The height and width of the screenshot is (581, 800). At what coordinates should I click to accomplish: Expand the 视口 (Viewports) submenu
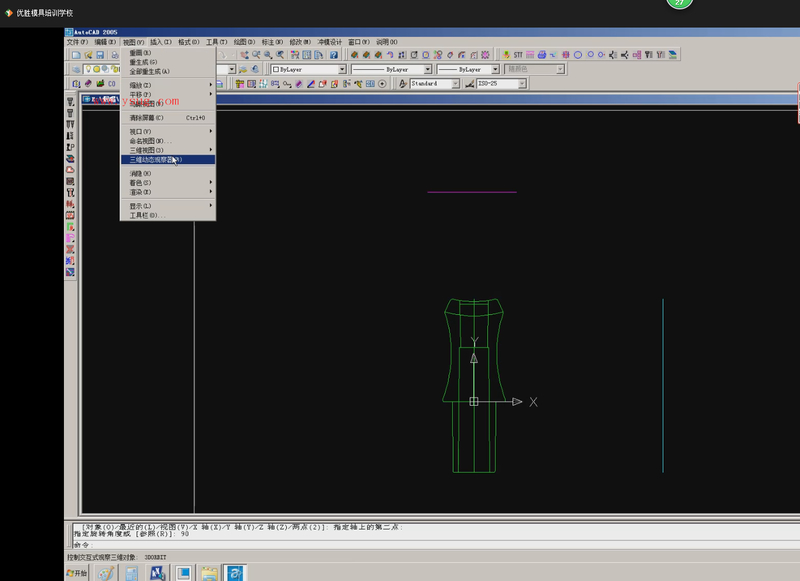pyautogui.click(x=168, y=132)
